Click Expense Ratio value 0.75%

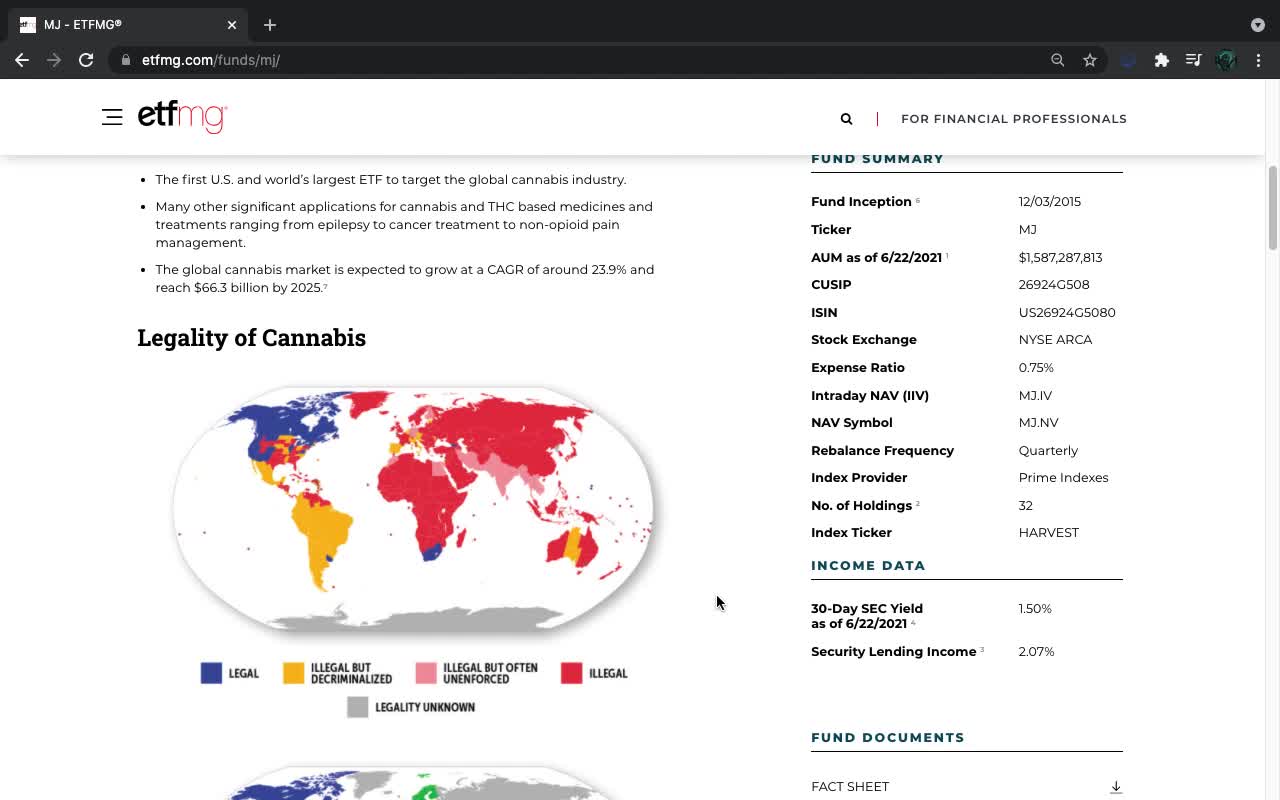(x=1036, y=368)
